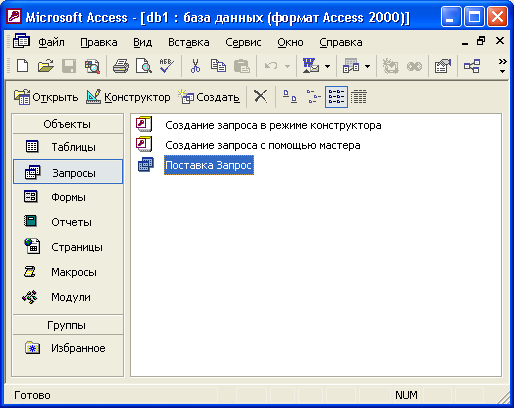Click the Paste clipboard icon
This screenshot has height=408, width=514.
pos(242,66)
